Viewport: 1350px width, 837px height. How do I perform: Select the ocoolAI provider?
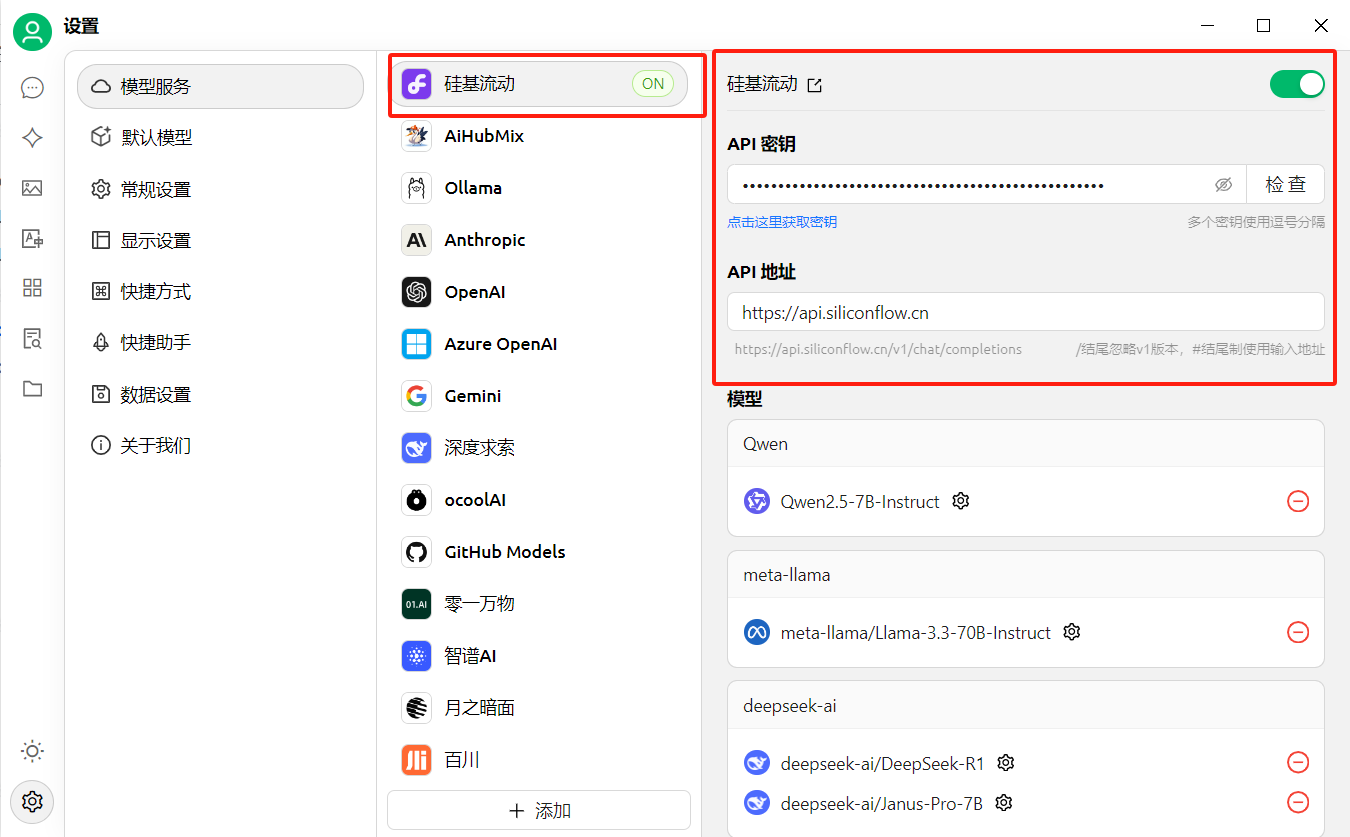539,500
